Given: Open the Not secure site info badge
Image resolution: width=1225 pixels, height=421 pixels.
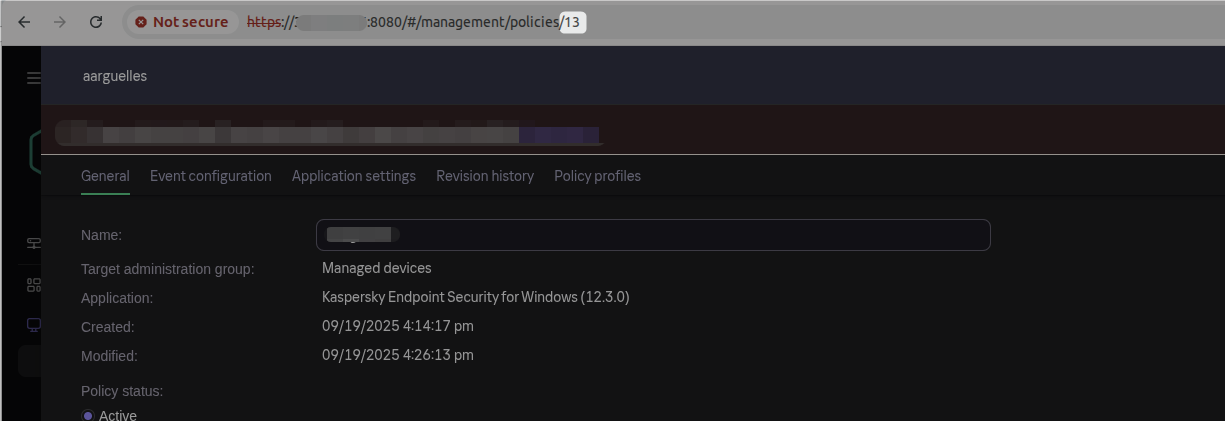Looking at the screenshot, I should [x=182, y=21].
